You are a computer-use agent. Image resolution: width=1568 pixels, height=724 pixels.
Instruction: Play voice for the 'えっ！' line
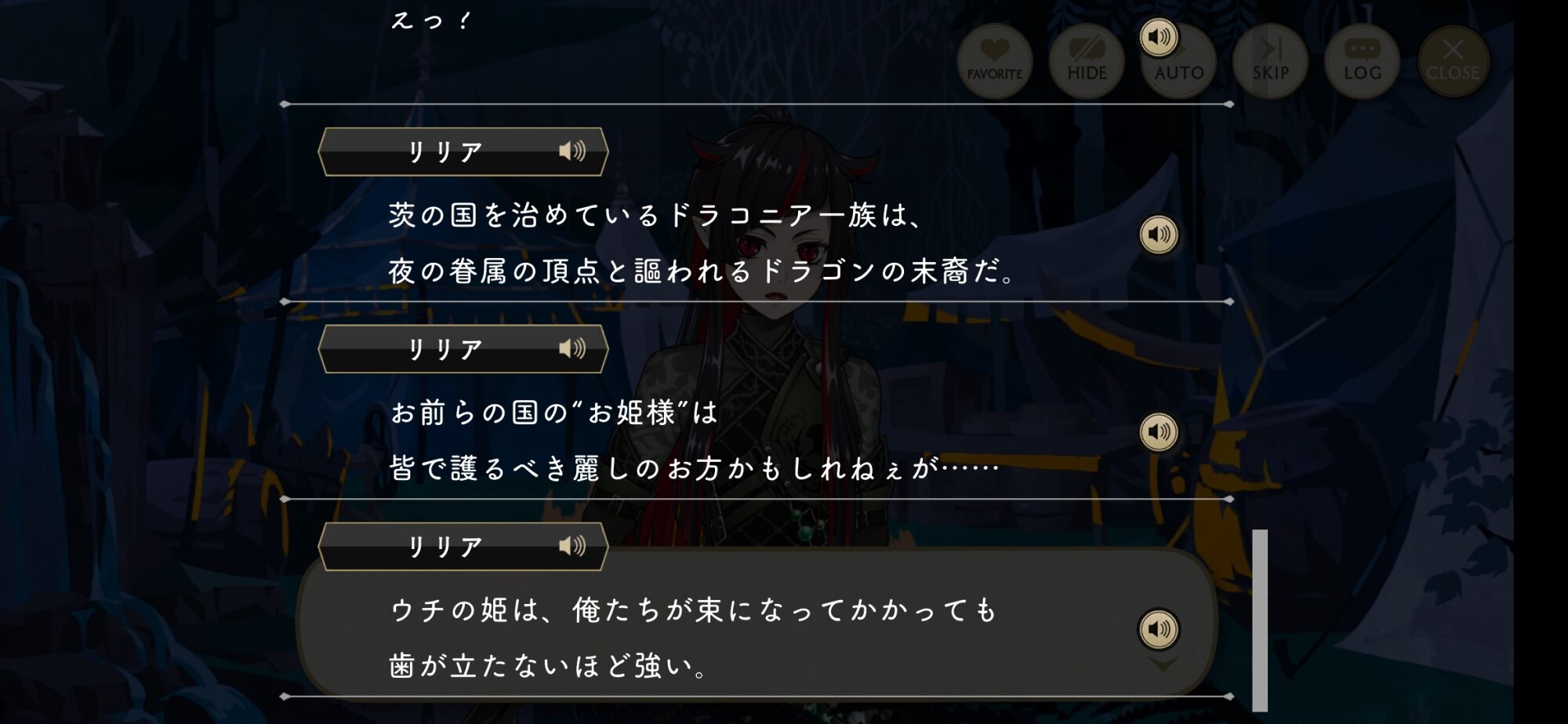[x=1159, y=37]
